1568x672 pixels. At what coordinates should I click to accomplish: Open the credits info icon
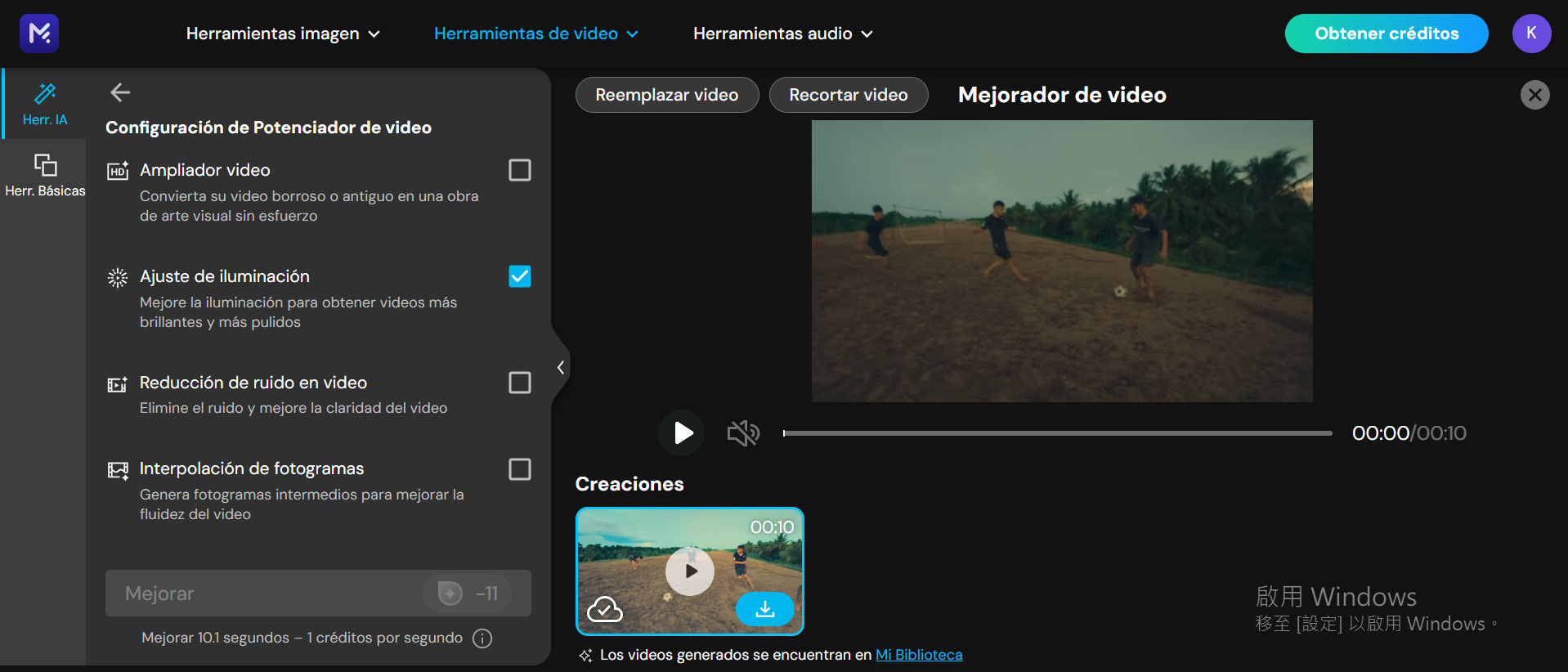pyautogui.click(x=482, y=638)
